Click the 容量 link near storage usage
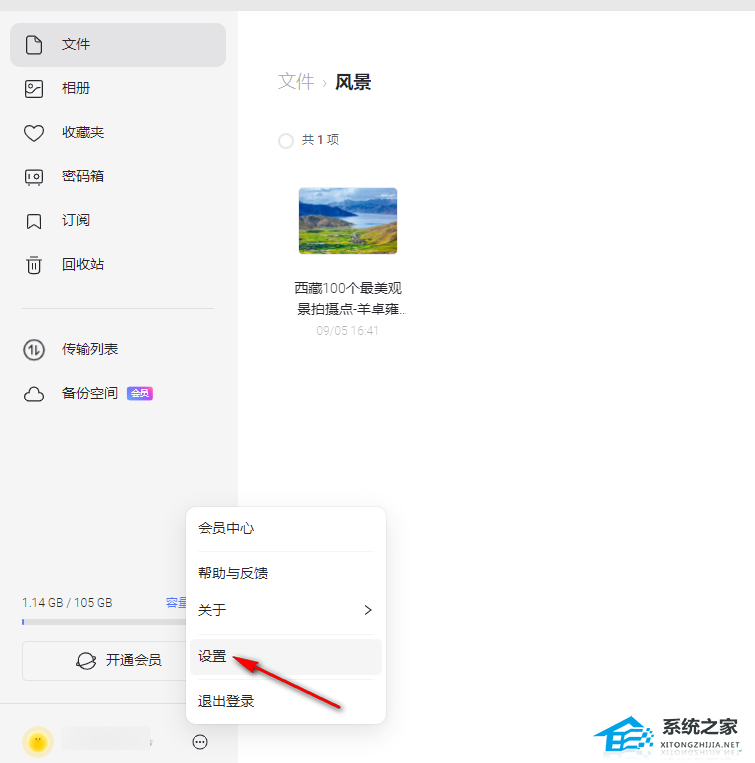 click(176, 603)
